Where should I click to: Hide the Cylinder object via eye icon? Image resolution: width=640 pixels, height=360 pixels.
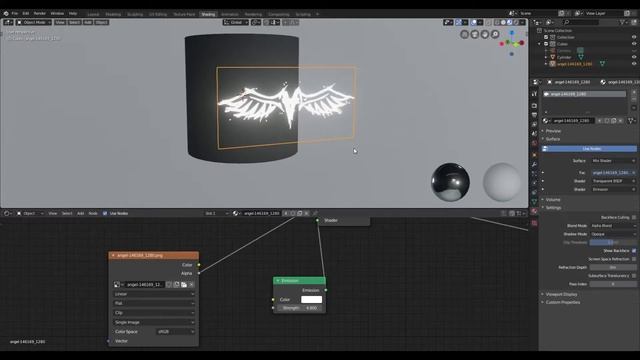click(x=634, y=57)
